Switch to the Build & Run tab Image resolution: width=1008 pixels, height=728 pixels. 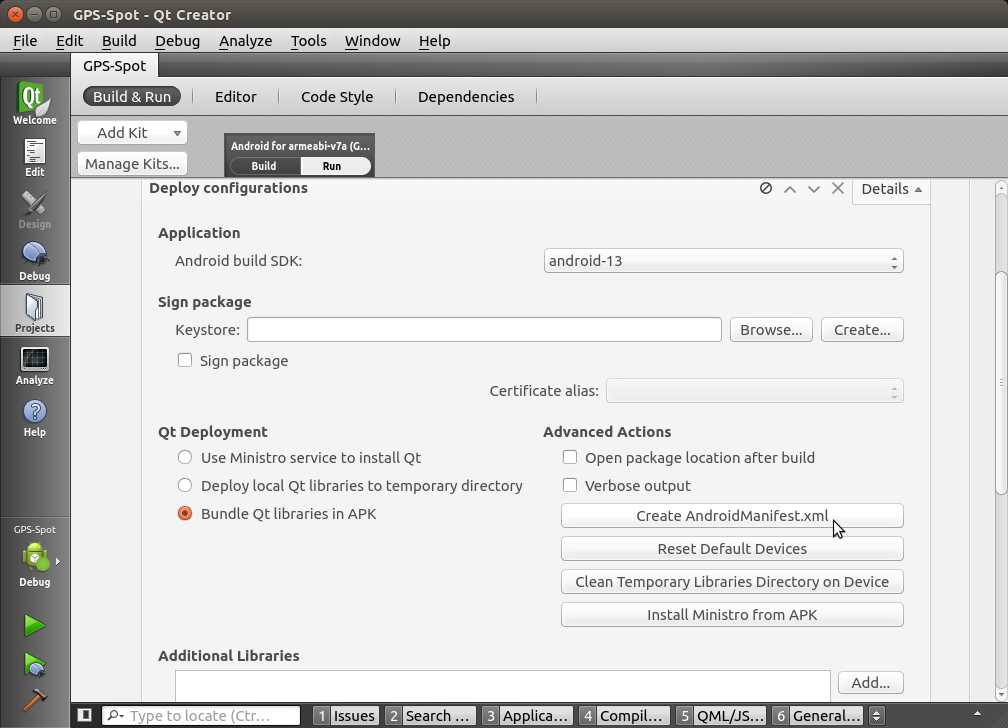point(132,96)
